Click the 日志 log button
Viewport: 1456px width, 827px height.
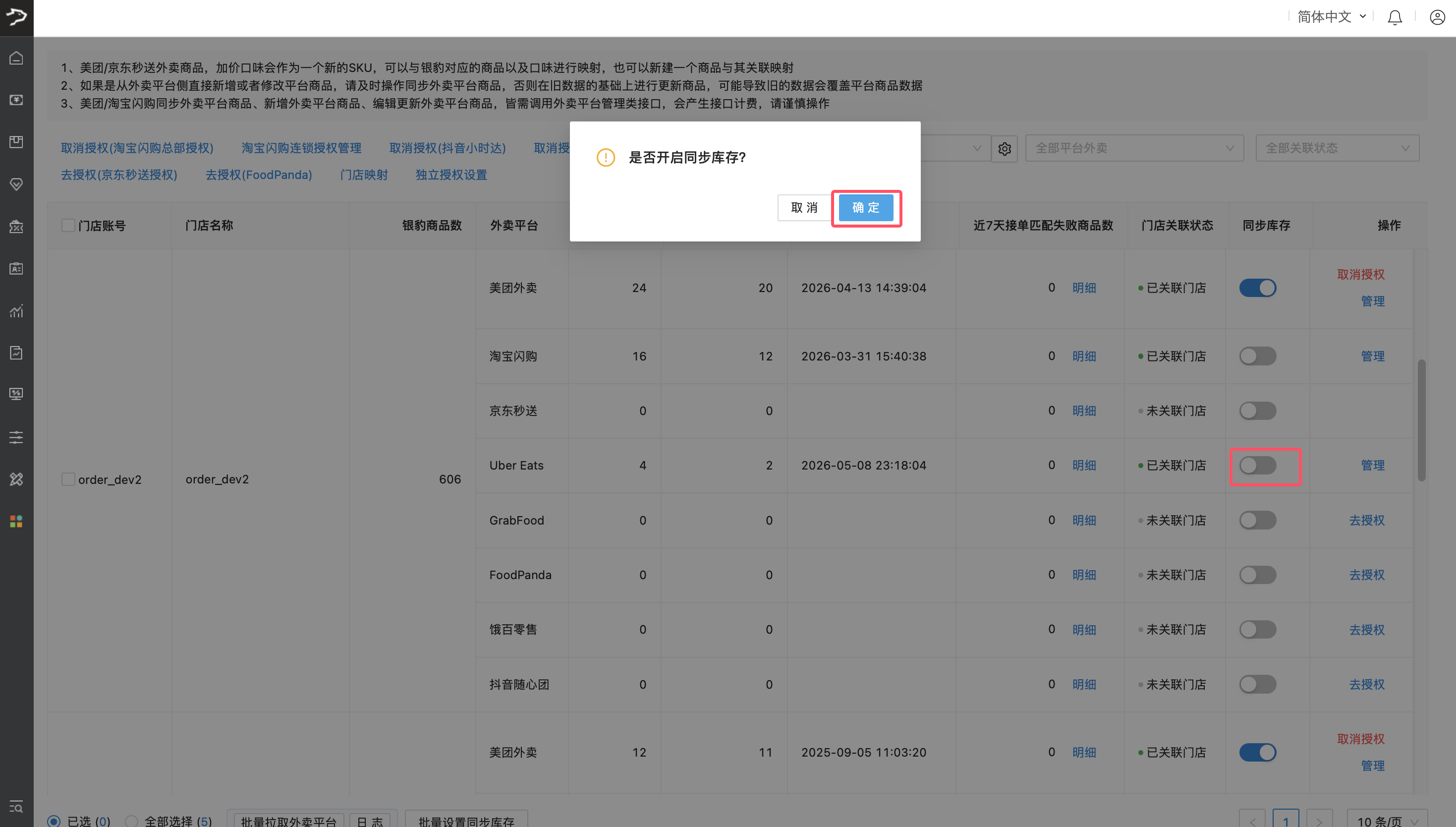click(370, 821)
